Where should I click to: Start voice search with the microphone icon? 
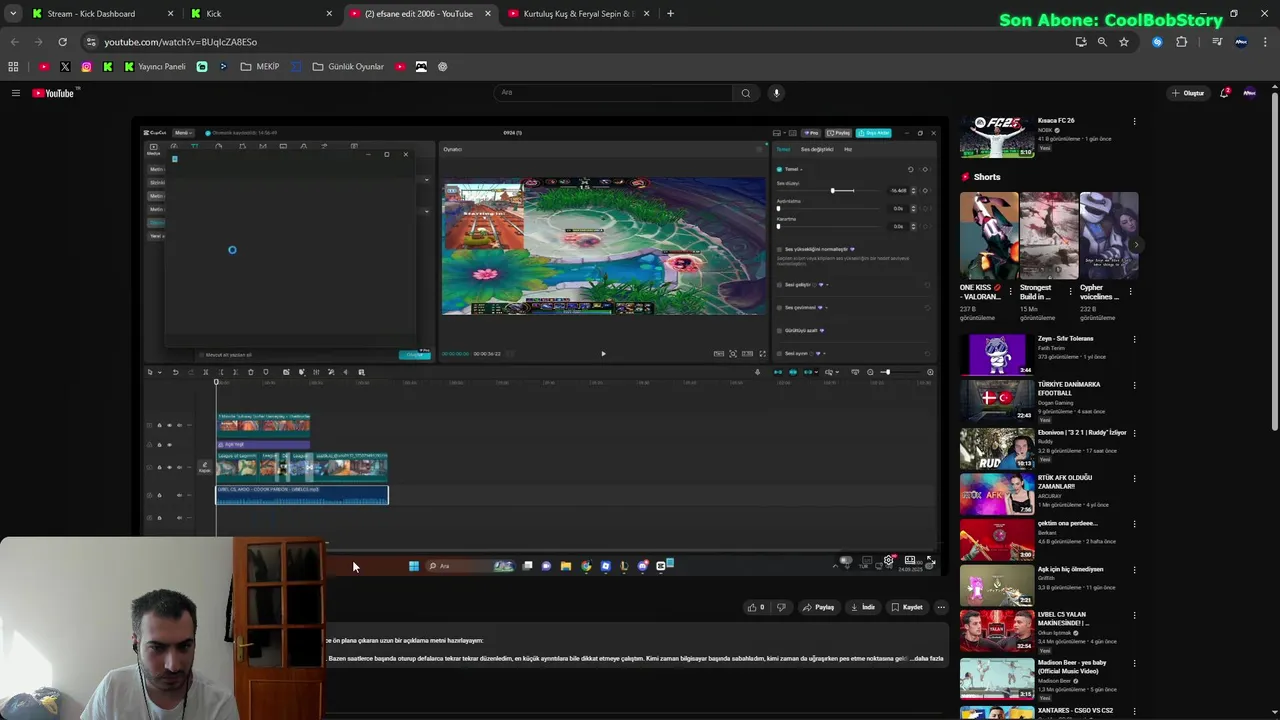[x=776, y=93]
